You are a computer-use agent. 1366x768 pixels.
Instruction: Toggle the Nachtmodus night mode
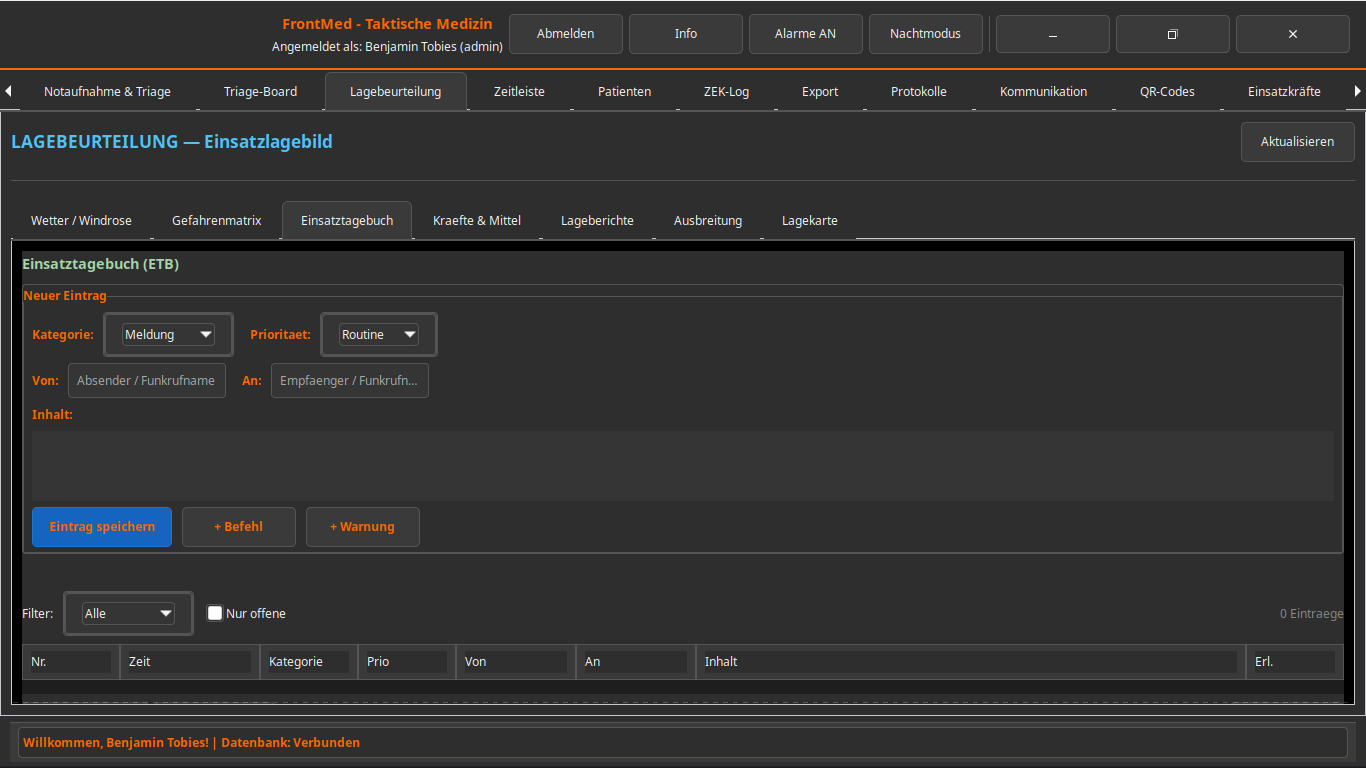[925, 34]
